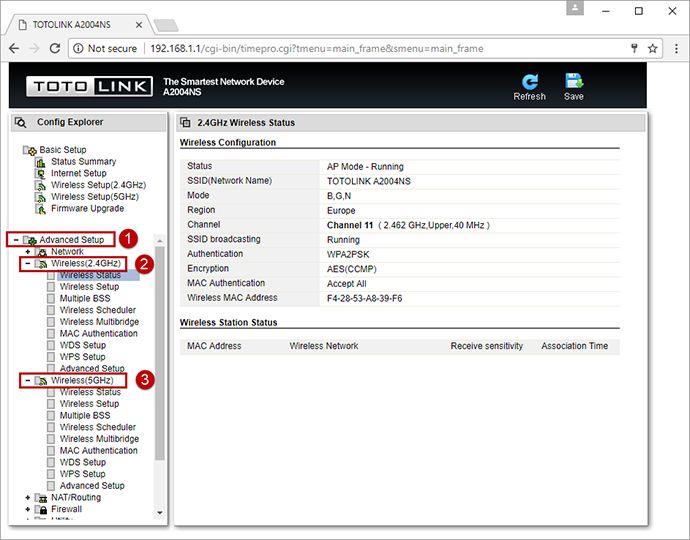690x540 pixels.
Task: Reload the page with browser reload button
Action: (55, 48)
